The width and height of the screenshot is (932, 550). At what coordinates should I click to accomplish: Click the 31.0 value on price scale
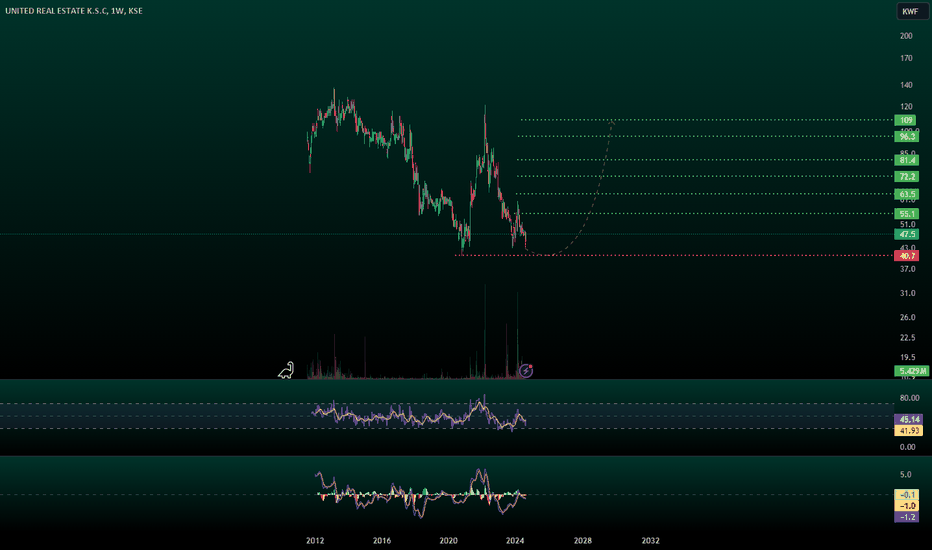point(907,293)
